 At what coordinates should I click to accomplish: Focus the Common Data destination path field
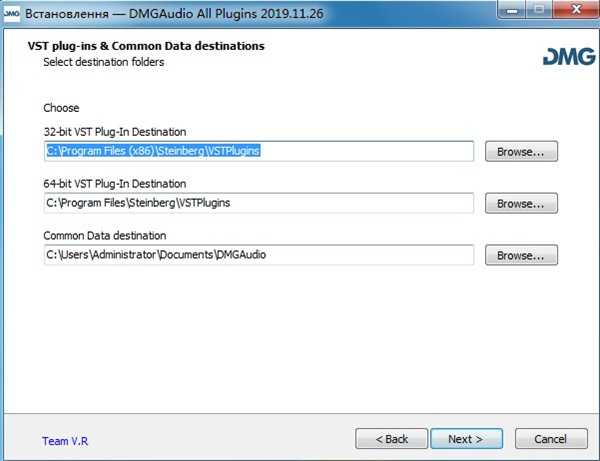259,255
